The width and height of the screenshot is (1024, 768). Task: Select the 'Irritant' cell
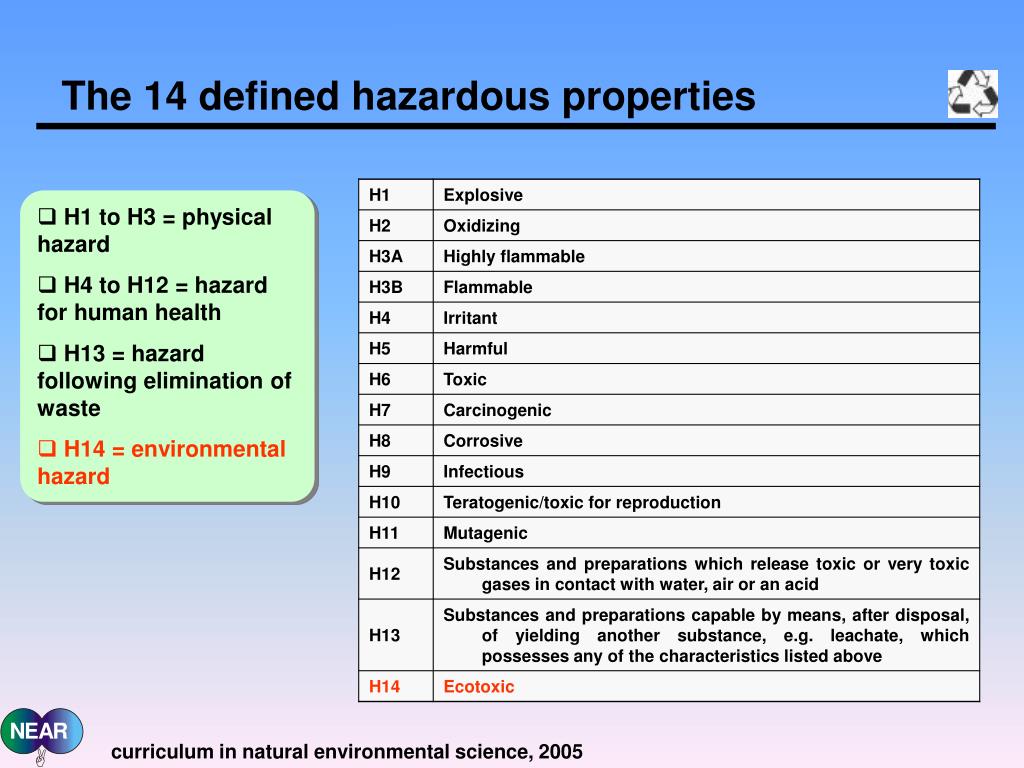(706, 317)
